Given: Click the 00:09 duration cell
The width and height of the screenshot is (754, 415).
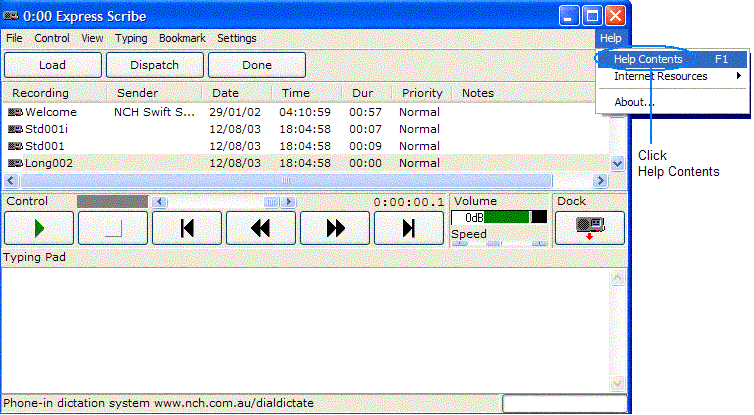Looking at the screenshot, I should [365, 146].
